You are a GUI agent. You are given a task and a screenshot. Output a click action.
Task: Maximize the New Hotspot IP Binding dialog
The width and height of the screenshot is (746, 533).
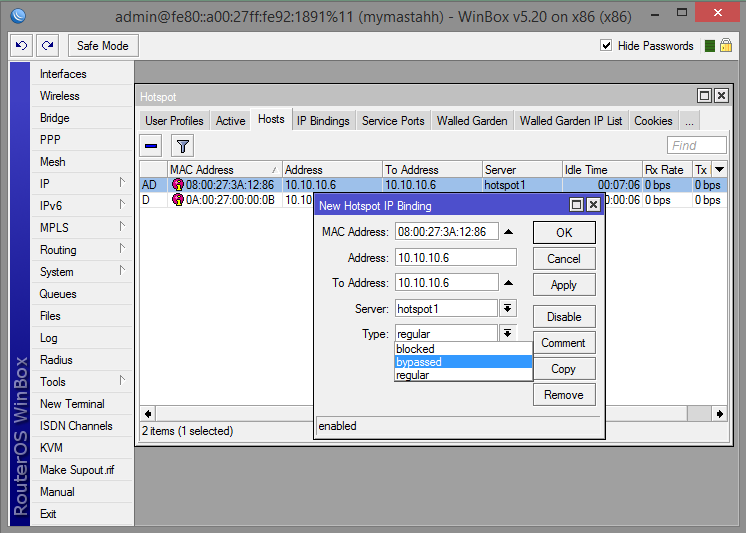point(576,205)
